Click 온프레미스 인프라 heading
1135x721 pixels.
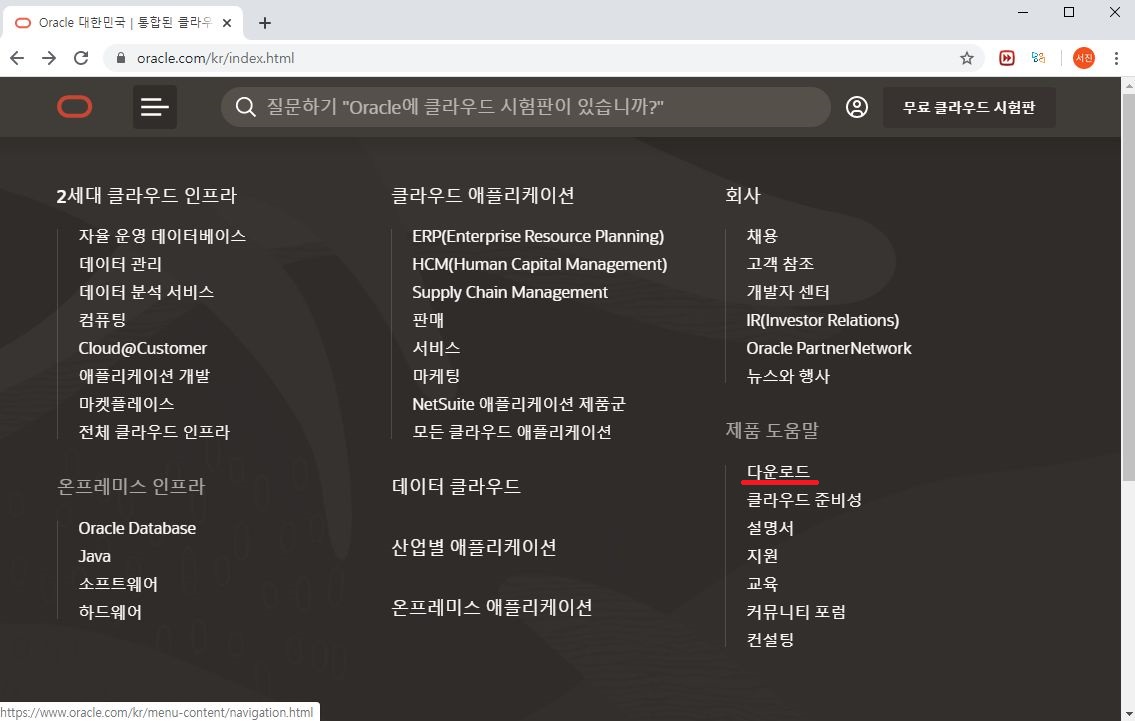(x=131, y=486)
